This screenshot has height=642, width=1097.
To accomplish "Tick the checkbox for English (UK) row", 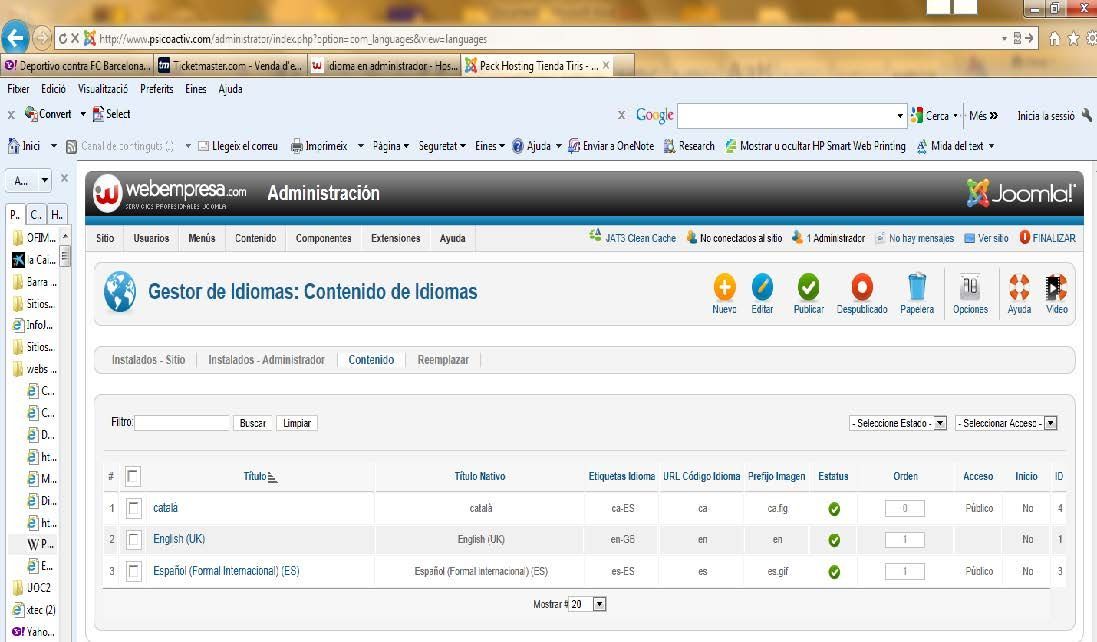I will (x=134, y=539).
